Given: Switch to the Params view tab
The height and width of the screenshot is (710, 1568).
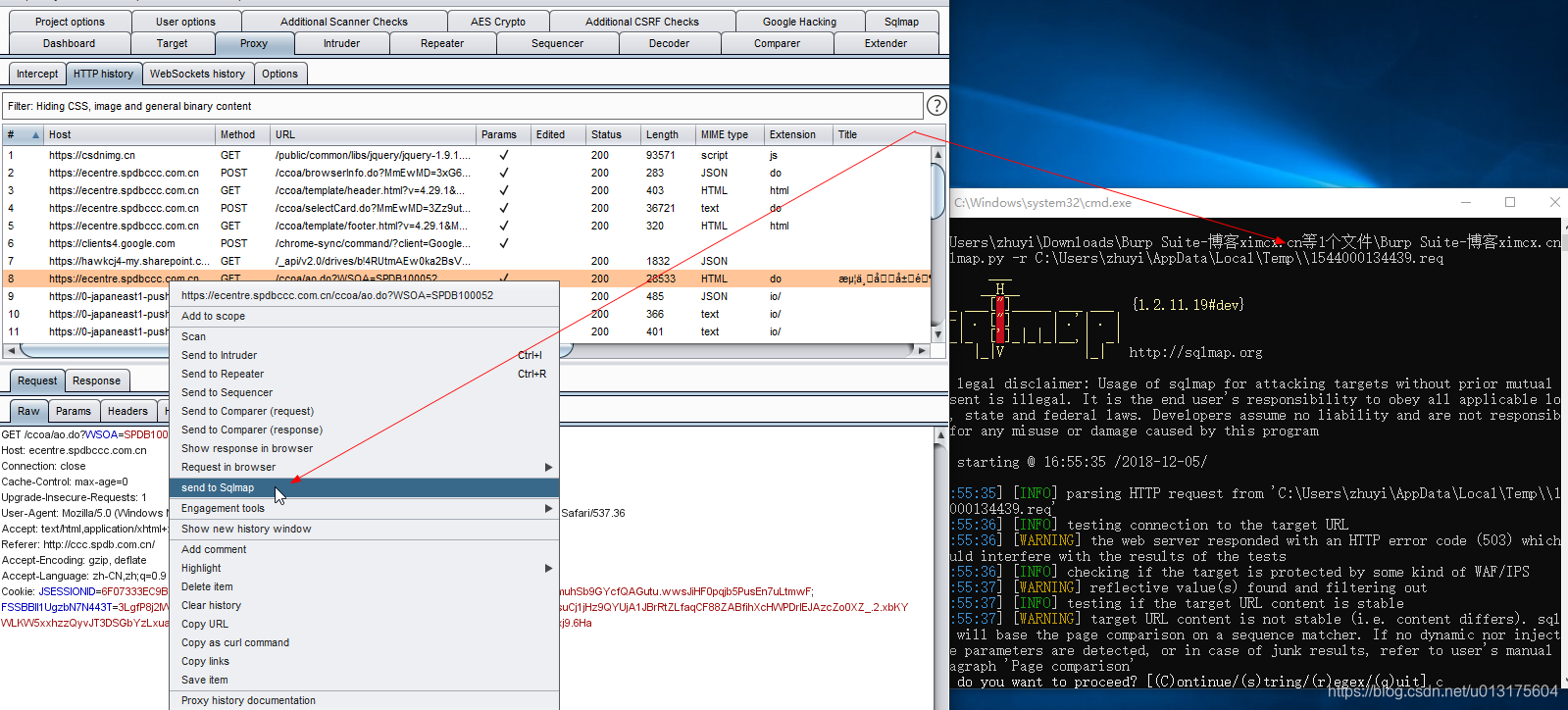Looking at the screenshot, I should tap(74, 411).
